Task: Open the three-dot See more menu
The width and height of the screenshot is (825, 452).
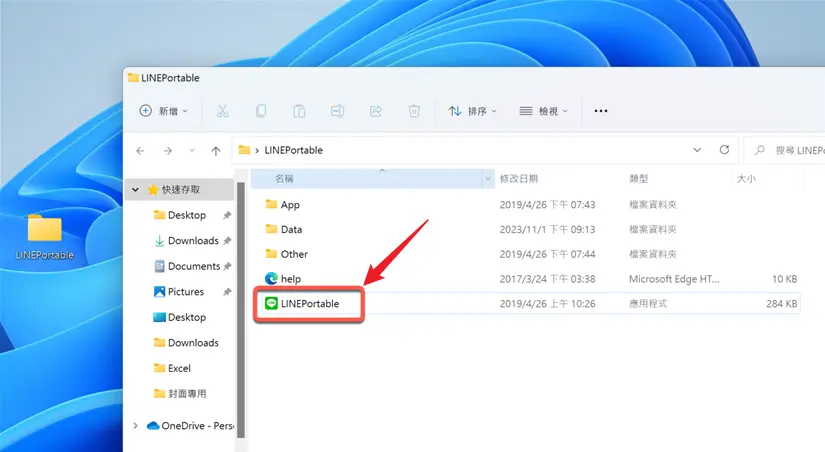Action: pyautogui.click(x=601, y=111)
